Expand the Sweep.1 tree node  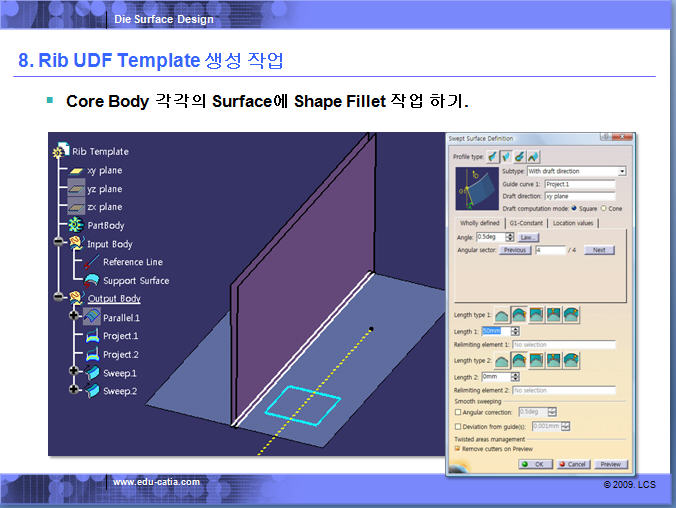pyautogui.click(x=74, y=372)
